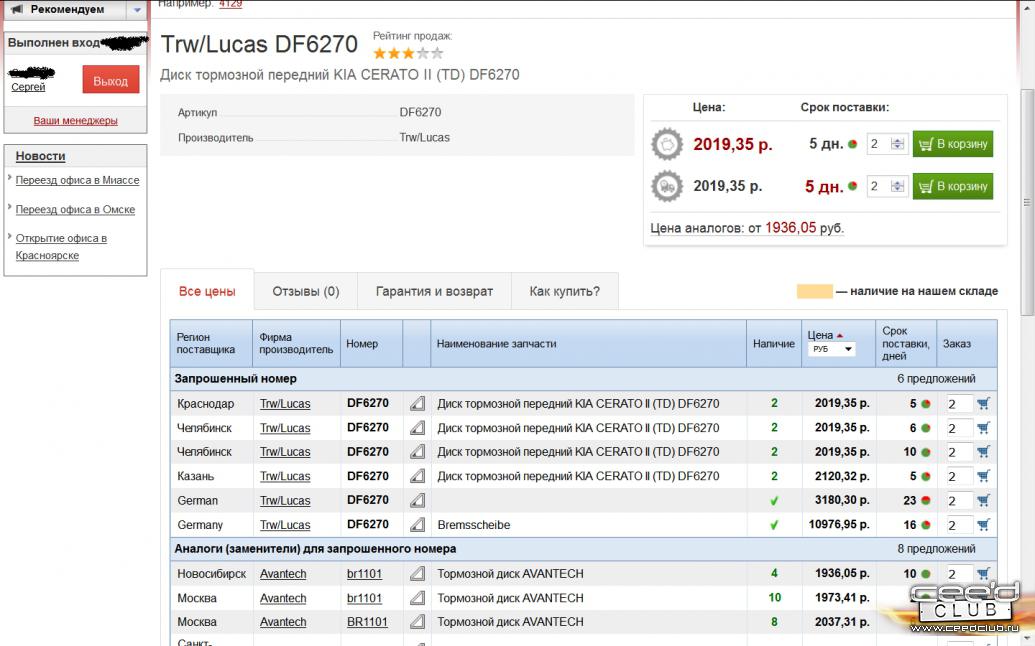Open Trw/Lucas manufacturer link in Краснодар row
Viewport: 1035px width, 646px height.
[x=285, y=404]
